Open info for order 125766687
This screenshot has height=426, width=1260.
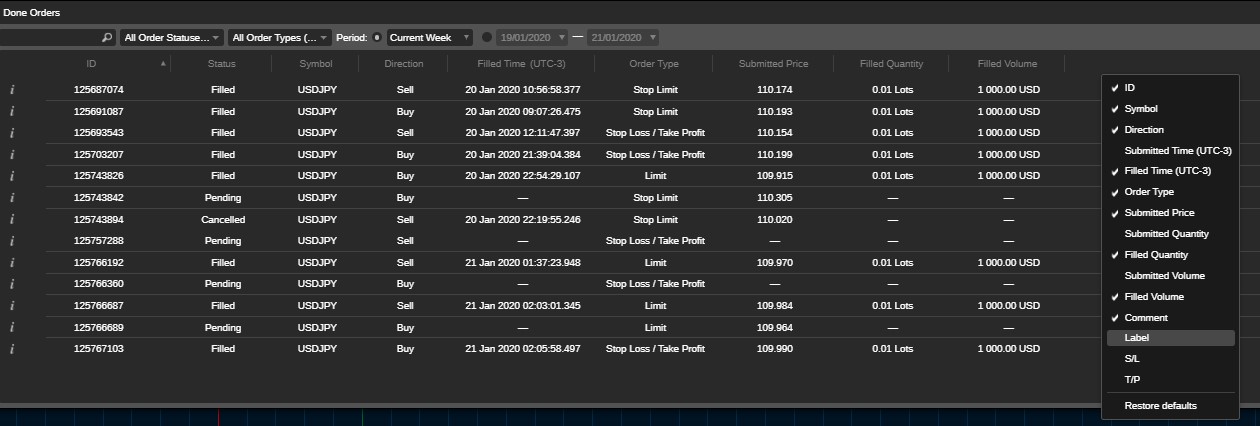(x=12, y=306)
